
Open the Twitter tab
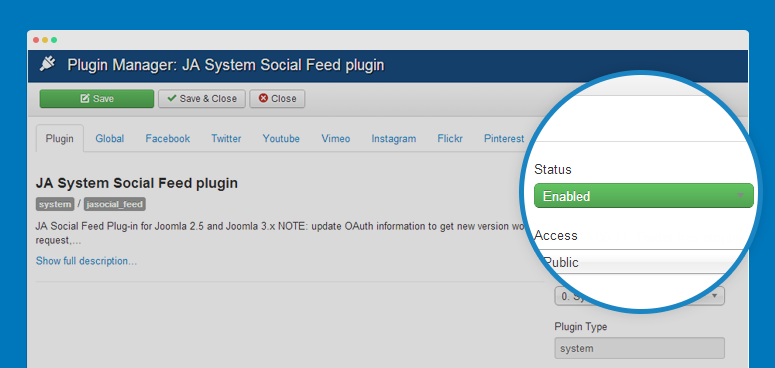coord(226,139)
